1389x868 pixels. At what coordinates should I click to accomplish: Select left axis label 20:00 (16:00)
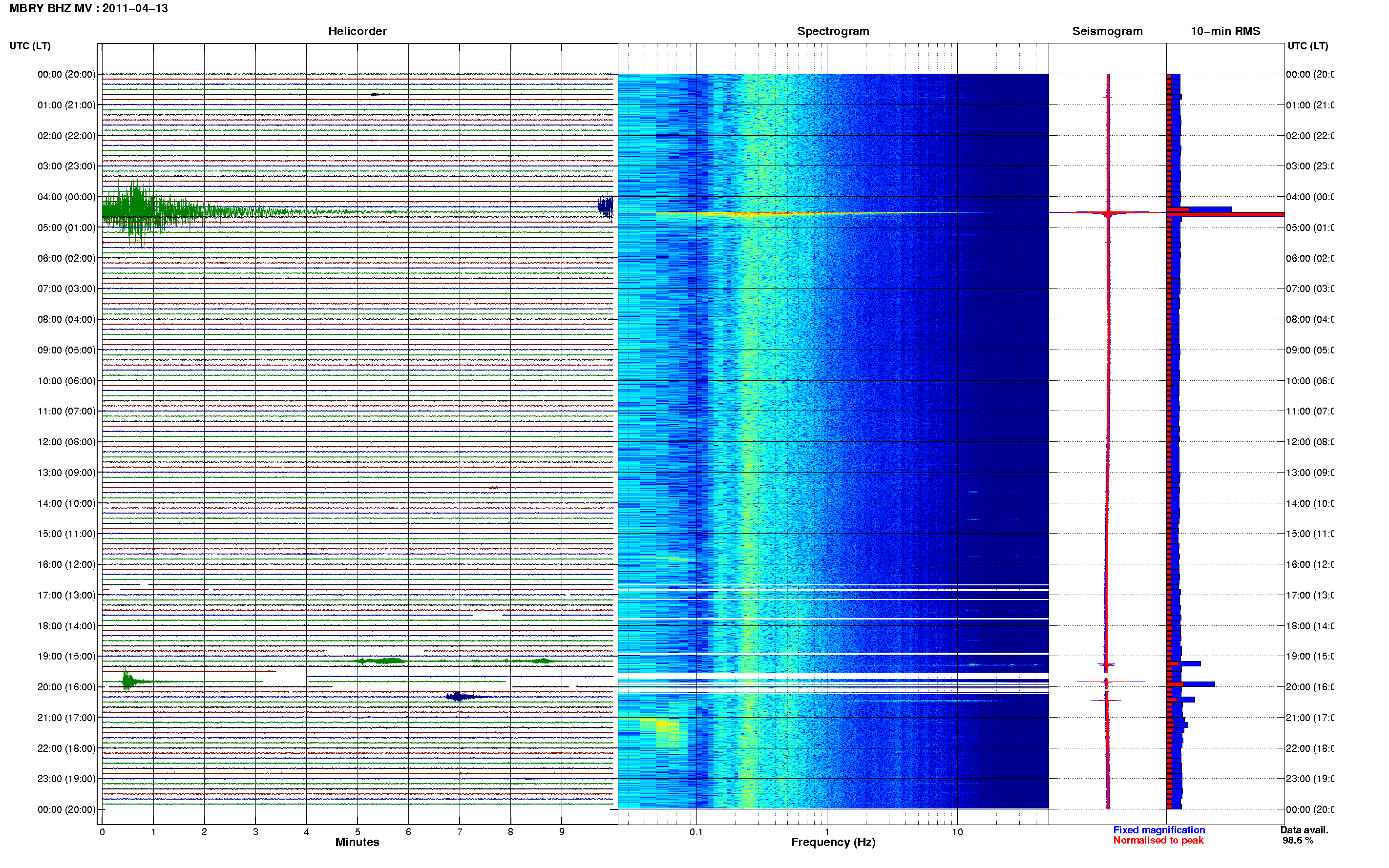(66, 687)
